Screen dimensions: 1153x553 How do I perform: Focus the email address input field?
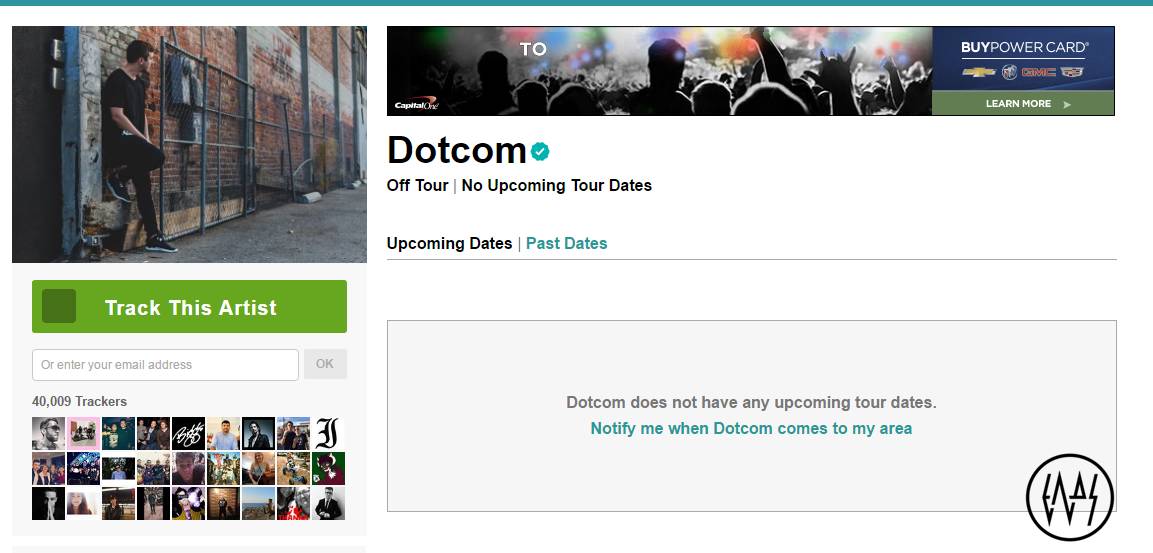[165, 365]
